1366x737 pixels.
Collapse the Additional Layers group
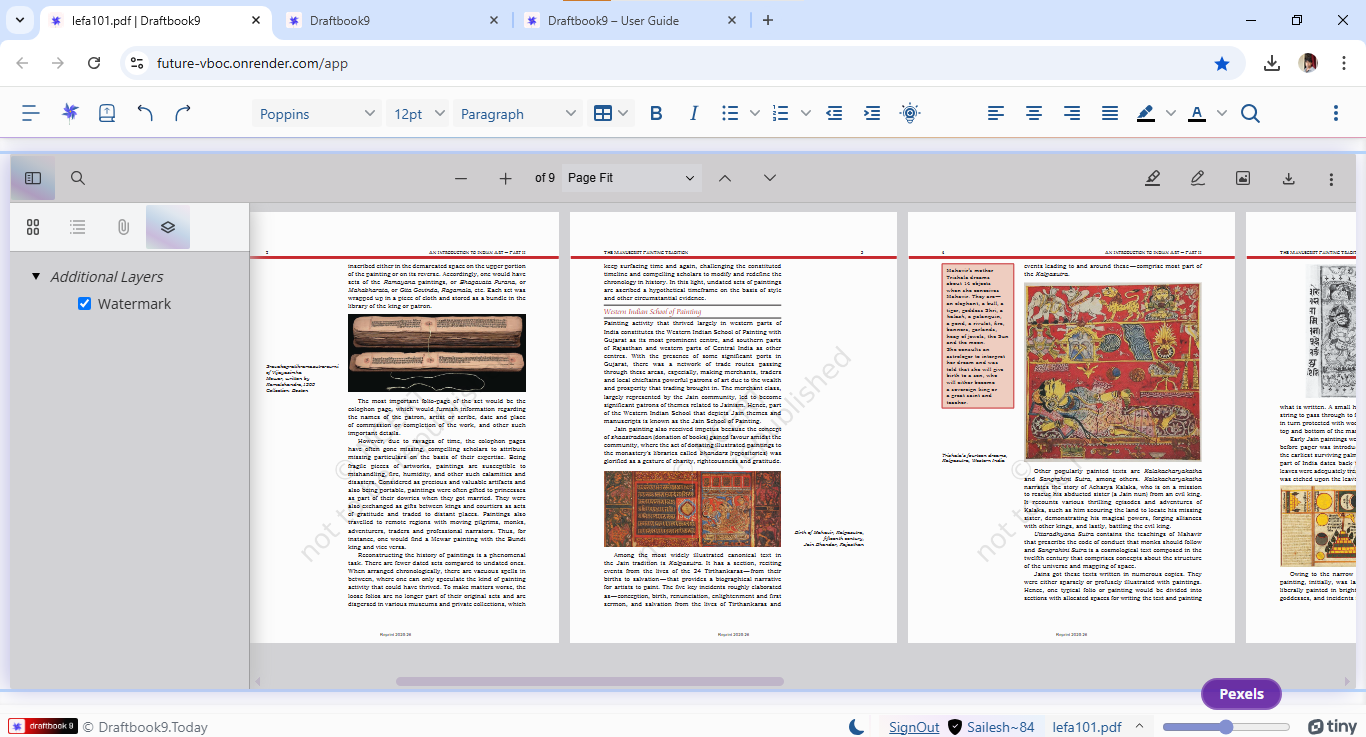(36, 276)
